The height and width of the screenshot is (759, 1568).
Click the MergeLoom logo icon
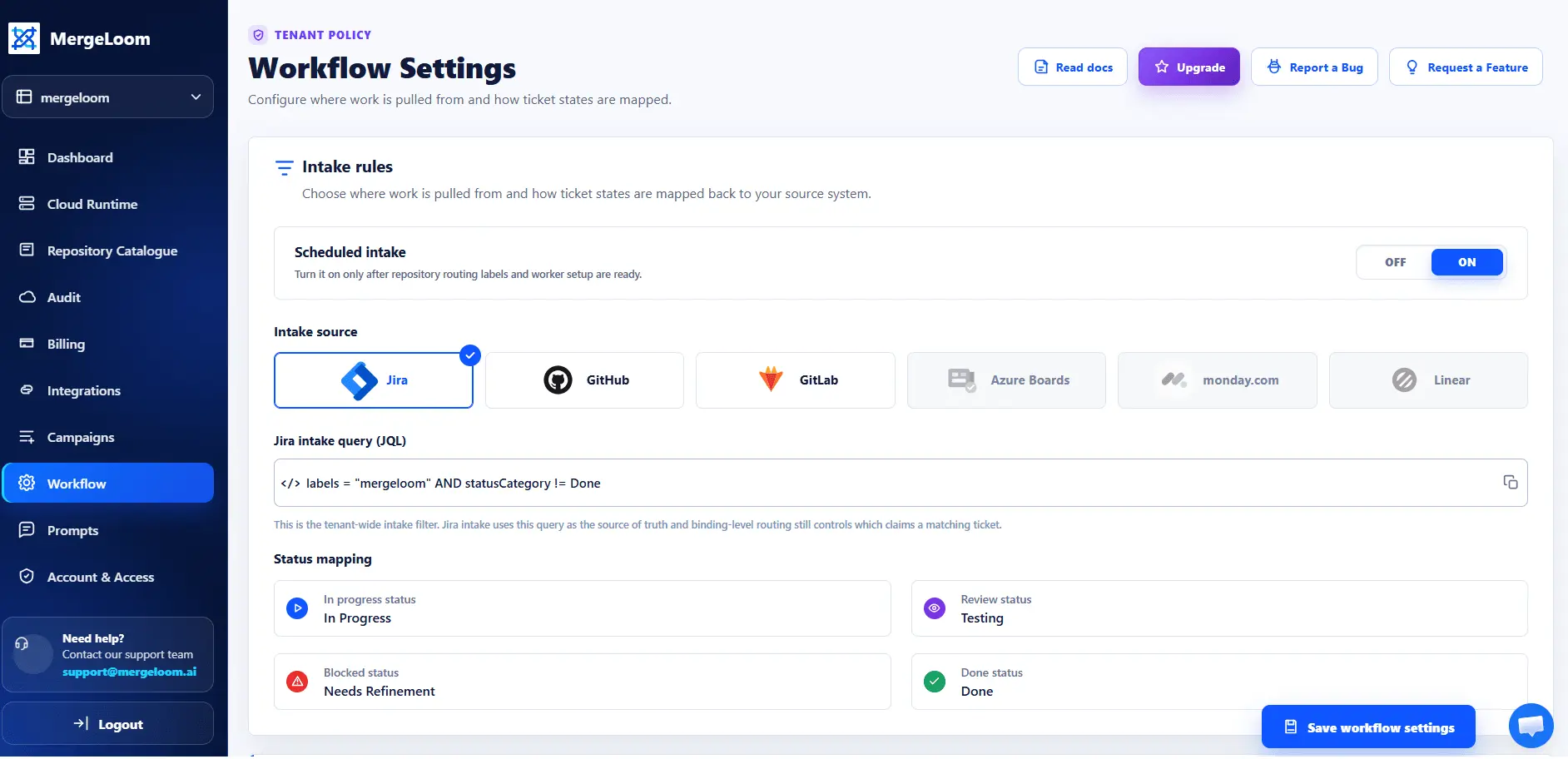click(x=24, y=38)
